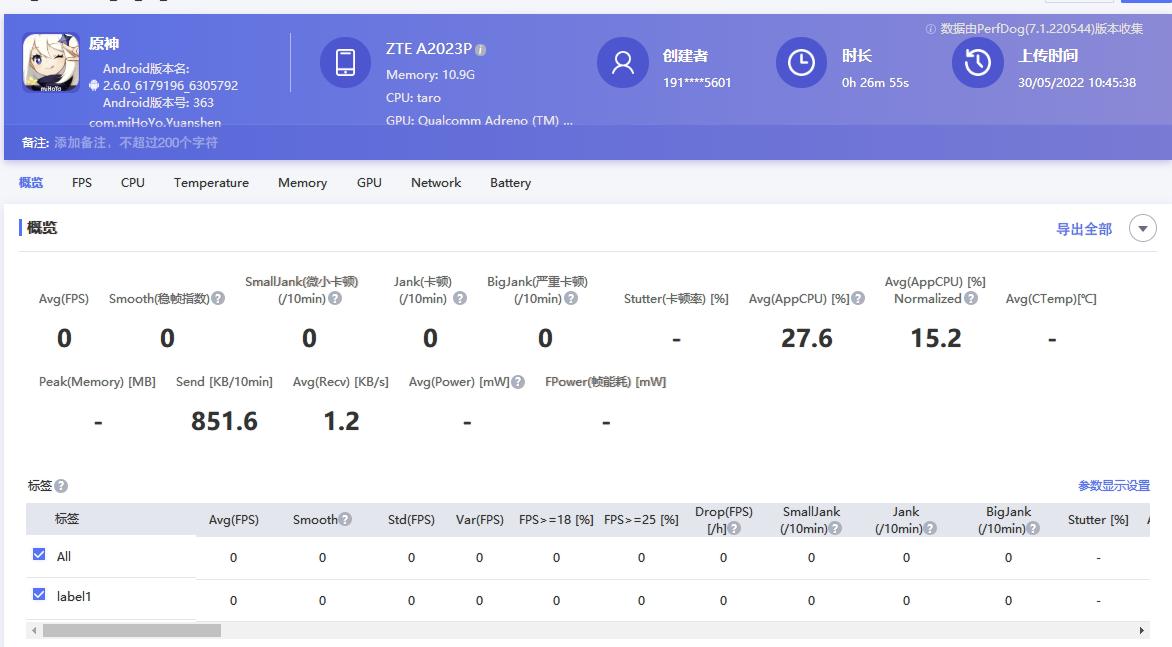Collapse the overview section with arrow button
Image resolution: width=1172 pixels, height=647 pixels.
coord(1142,228)
